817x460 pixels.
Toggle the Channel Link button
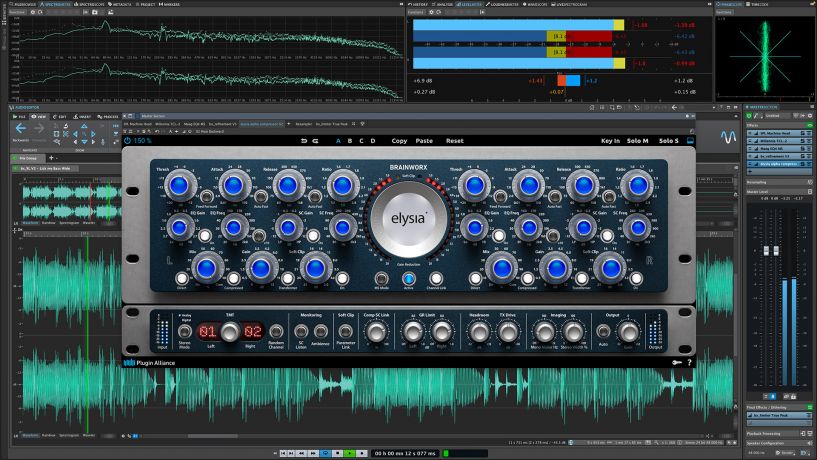436,279
